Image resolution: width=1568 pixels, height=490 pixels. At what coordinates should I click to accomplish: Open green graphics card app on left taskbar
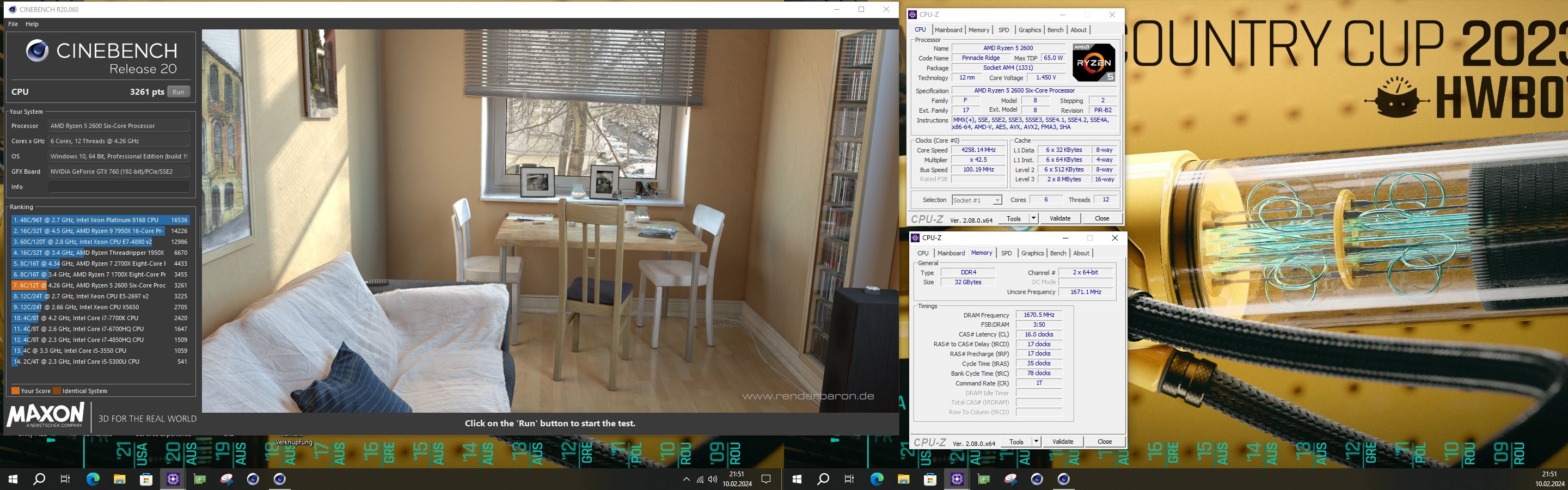pos(200,480)
